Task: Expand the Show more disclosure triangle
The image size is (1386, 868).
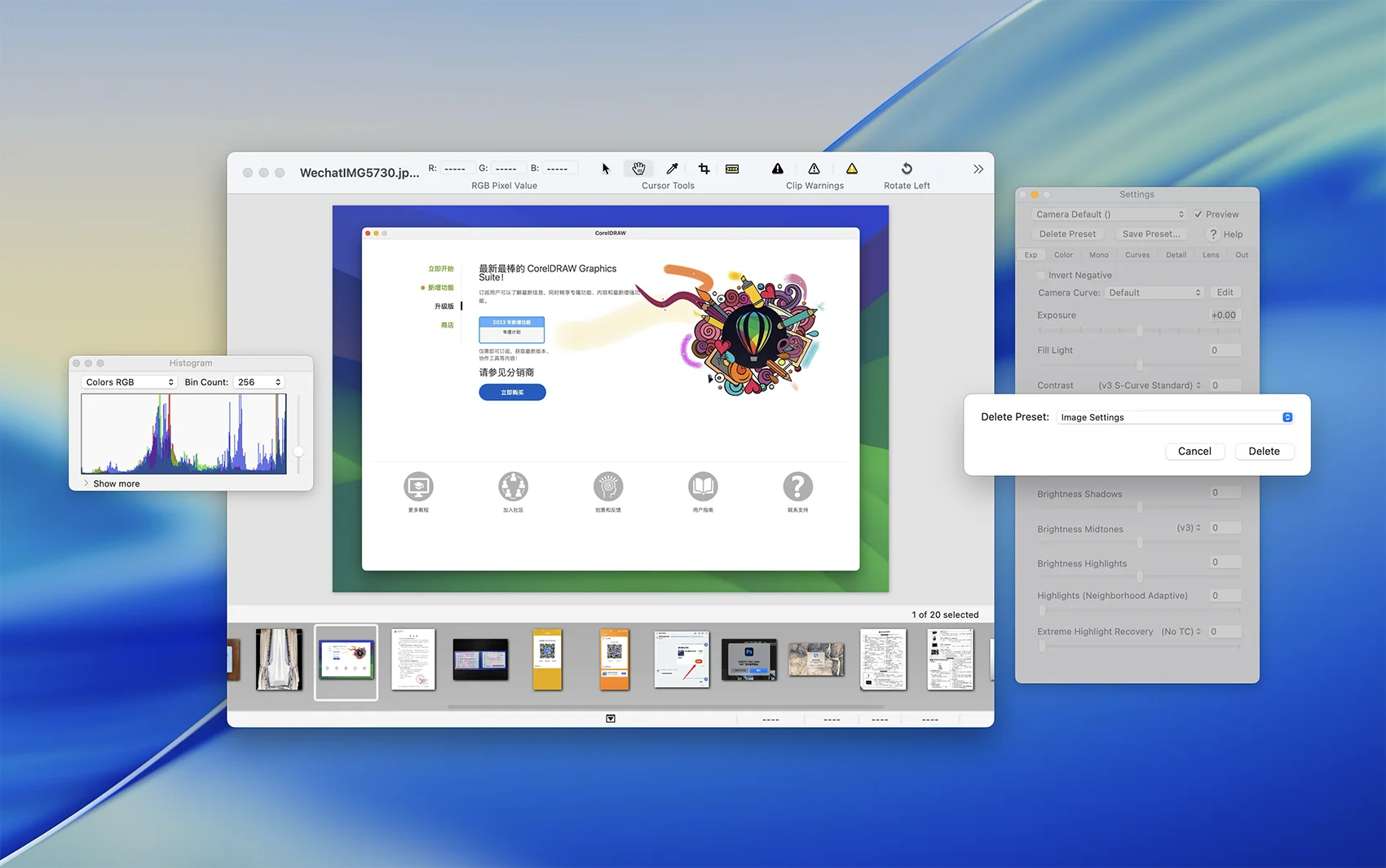Action: coord(86,483)
